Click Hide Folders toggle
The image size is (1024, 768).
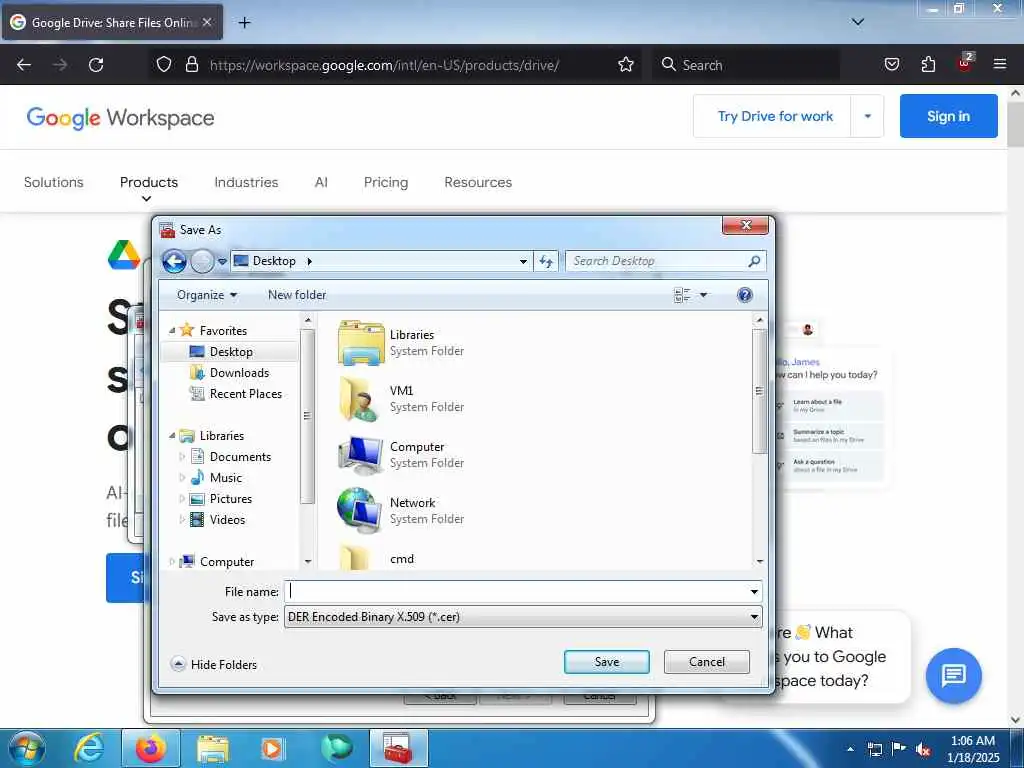[214, 665]
